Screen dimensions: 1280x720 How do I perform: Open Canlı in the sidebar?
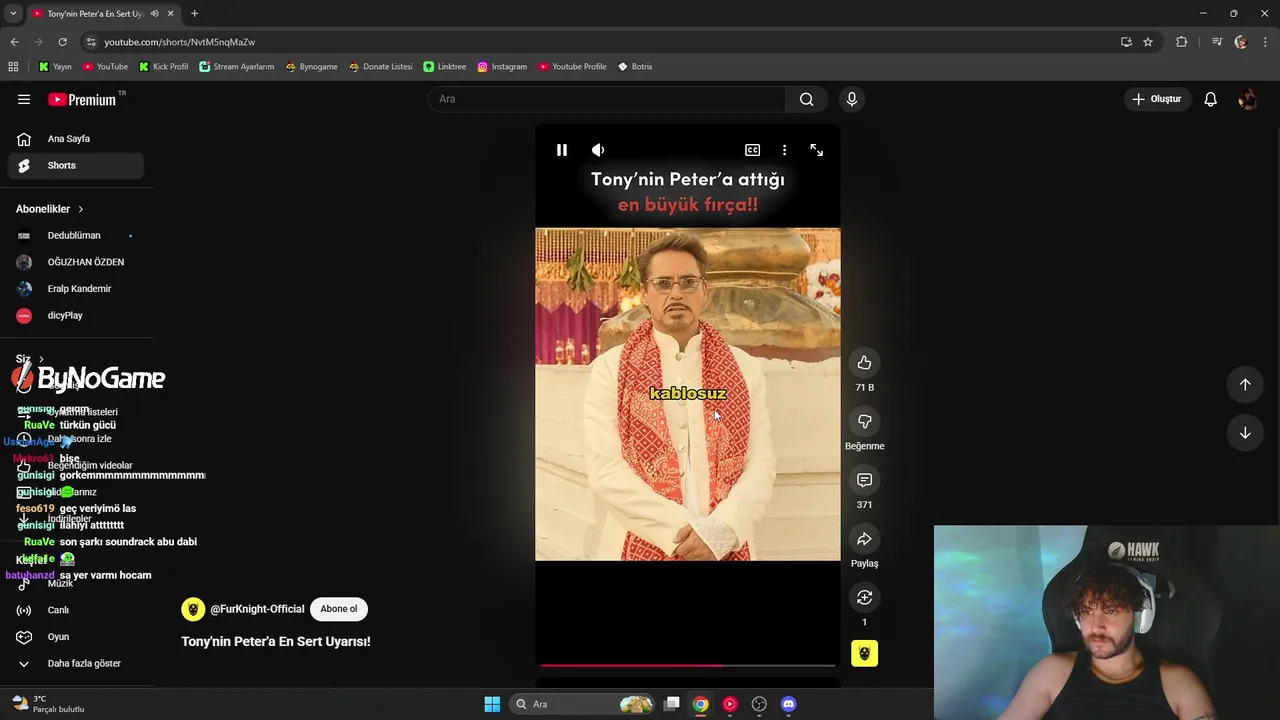(75, 610)
